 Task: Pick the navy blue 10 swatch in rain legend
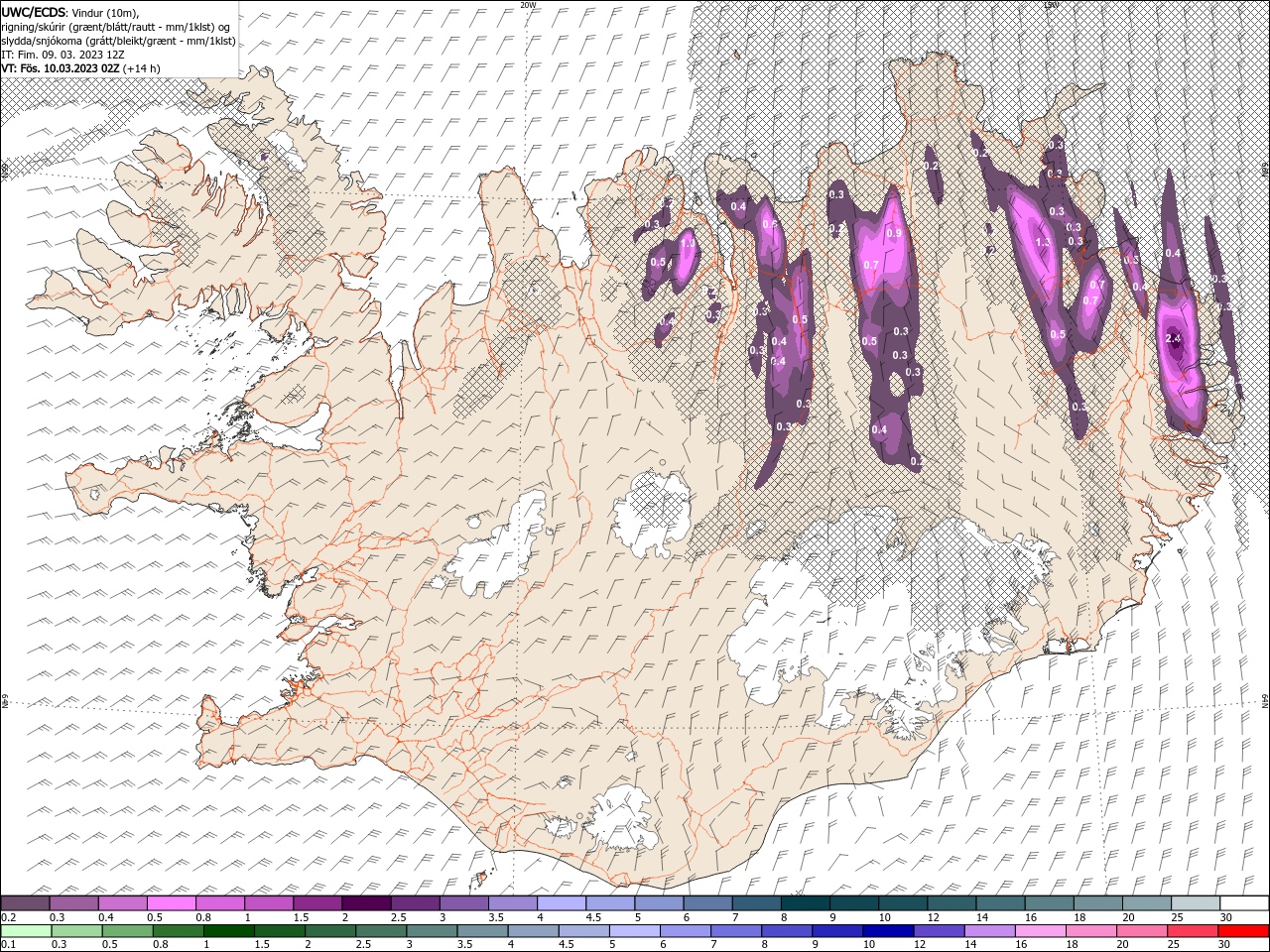tap(888, 931)
